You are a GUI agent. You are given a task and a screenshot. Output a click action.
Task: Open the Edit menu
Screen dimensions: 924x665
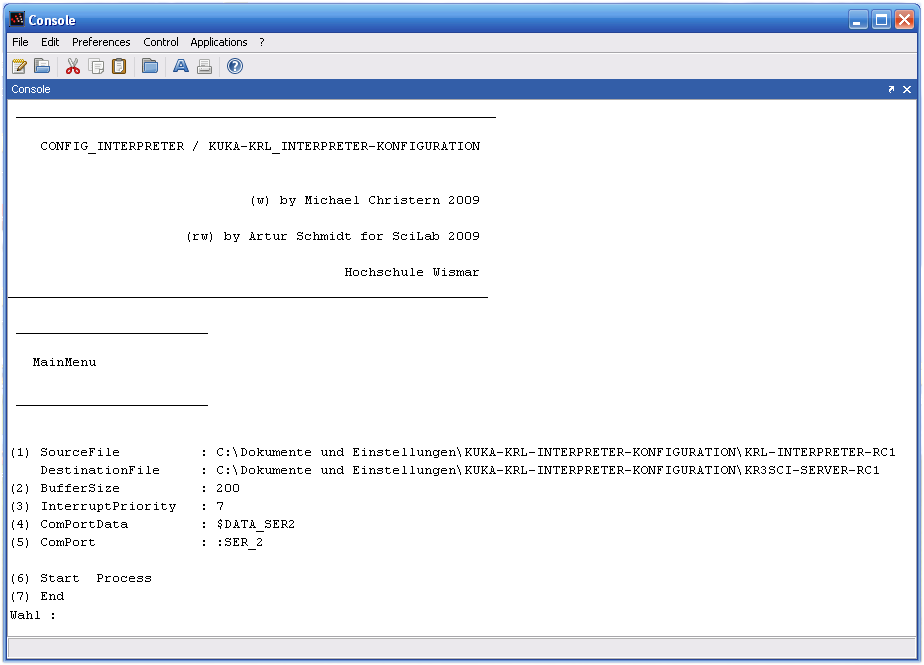(49, 42)
